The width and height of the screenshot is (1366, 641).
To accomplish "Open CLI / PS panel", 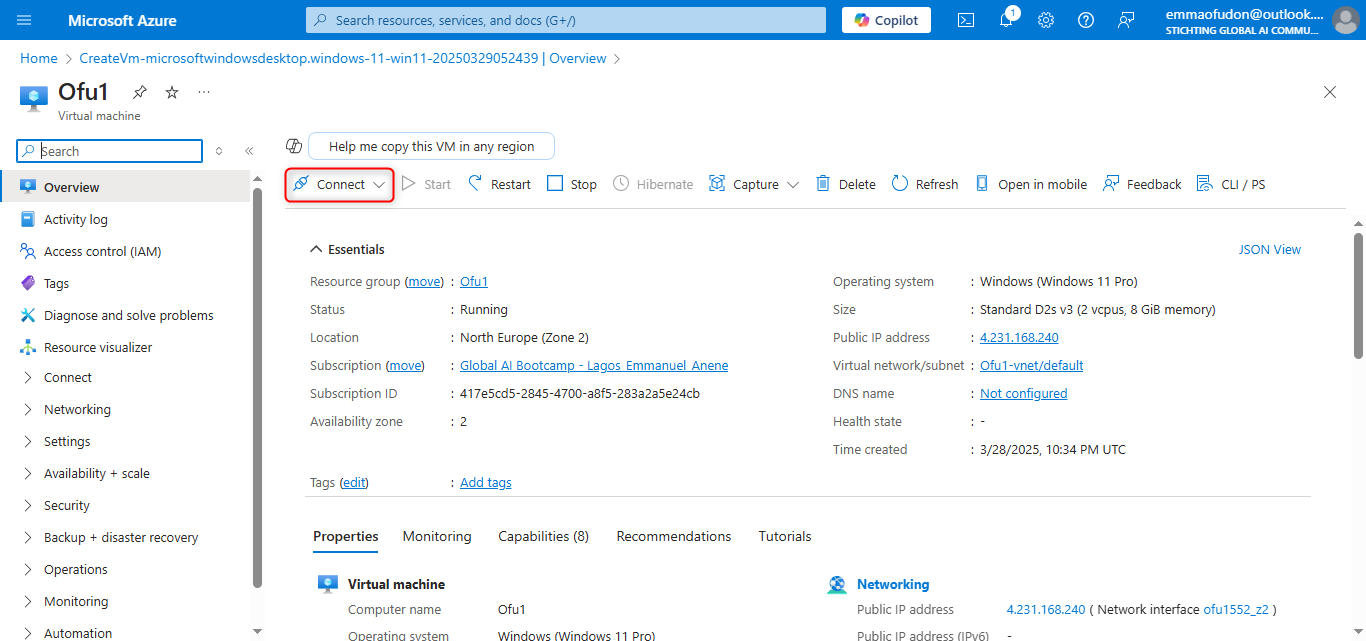I will [x=1231, y=184].
